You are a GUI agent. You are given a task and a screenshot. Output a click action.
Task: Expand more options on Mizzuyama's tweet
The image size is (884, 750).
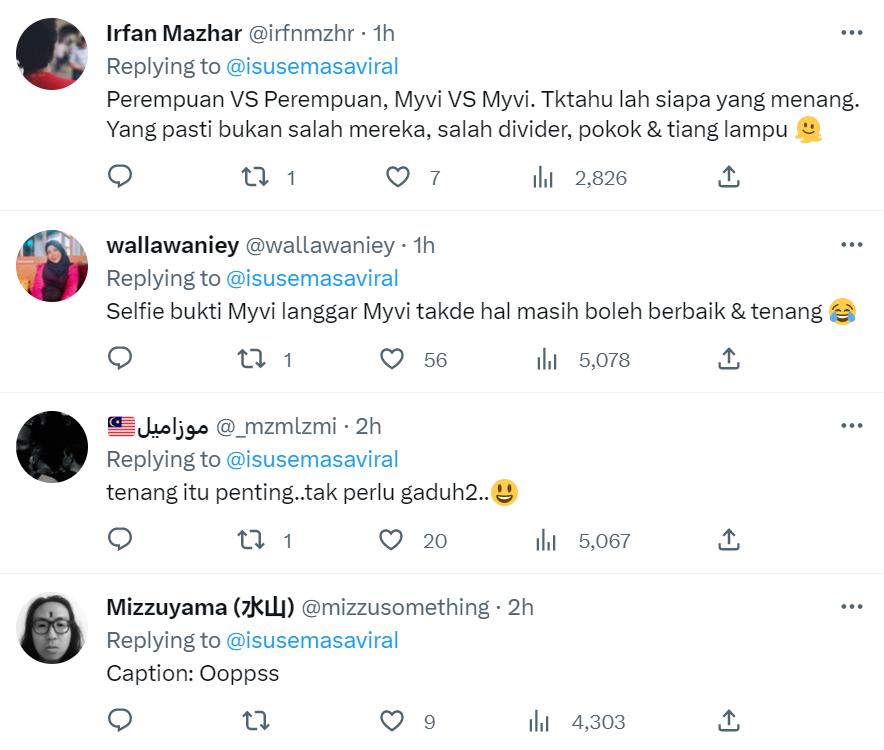(x=851, y=606)
